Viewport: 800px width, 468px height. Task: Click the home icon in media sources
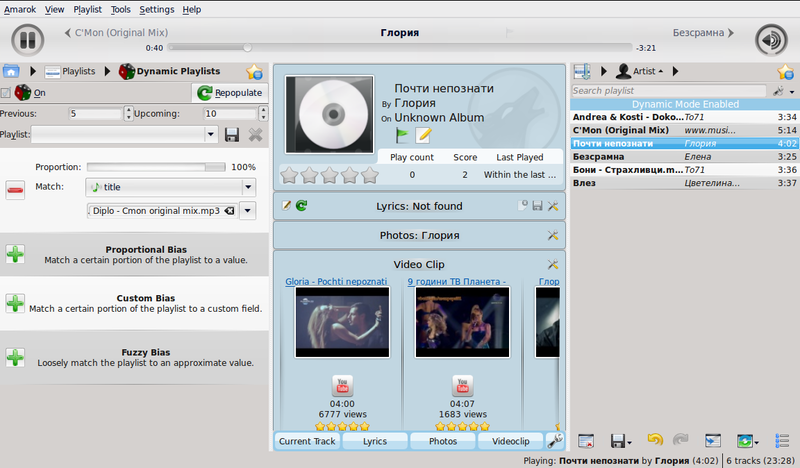[x=11, y=71]
